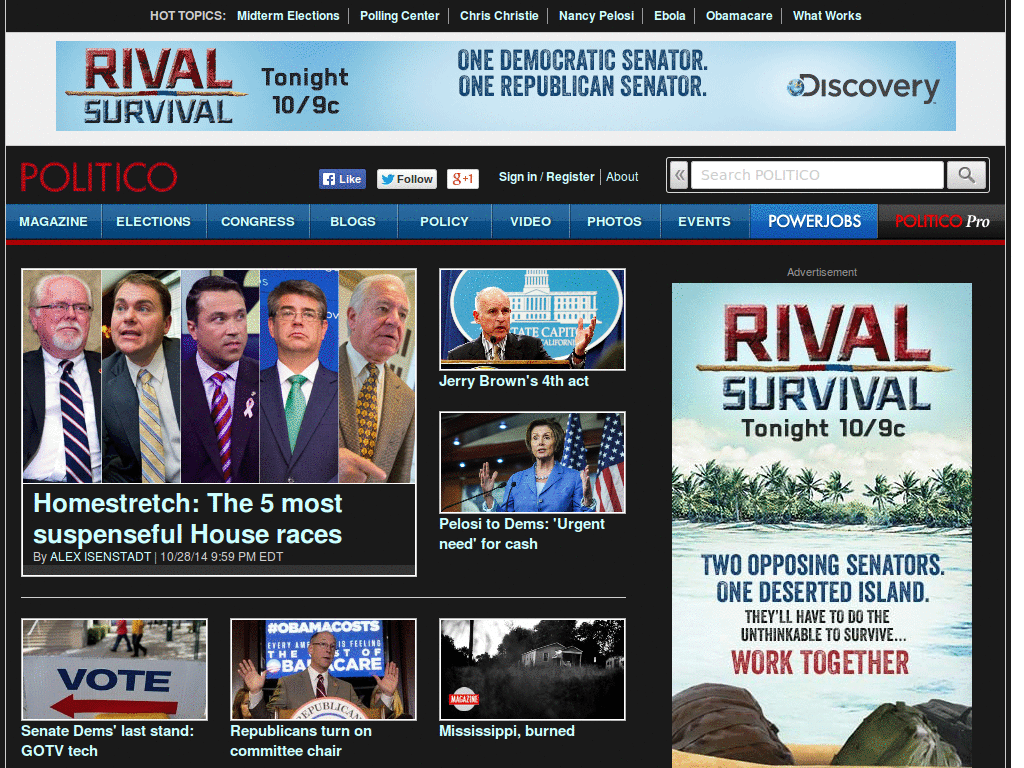Focus the Search POLITICO input field
1024x768 pixels.
pos(817,175)
